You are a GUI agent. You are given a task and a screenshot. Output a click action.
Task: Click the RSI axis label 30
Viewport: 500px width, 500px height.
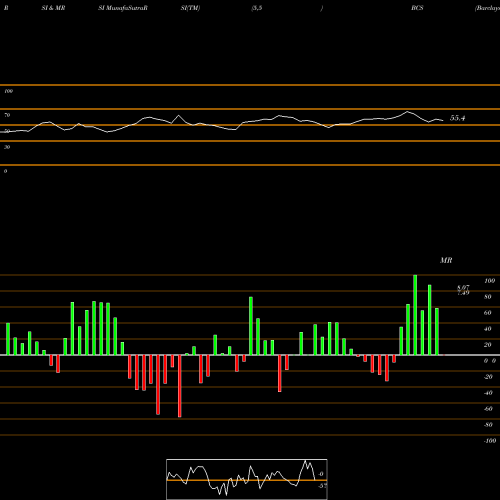pos(7,147)
